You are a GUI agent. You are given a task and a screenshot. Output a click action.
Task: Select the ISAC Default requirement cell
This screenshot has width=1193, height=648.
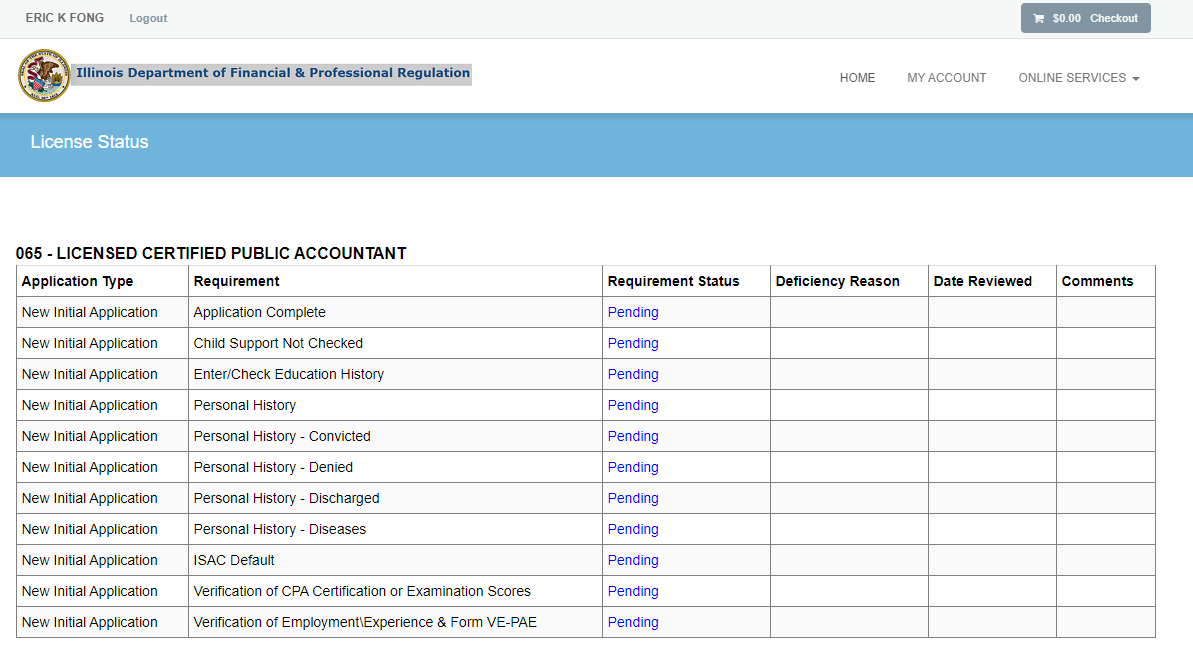tap(396, 561)
